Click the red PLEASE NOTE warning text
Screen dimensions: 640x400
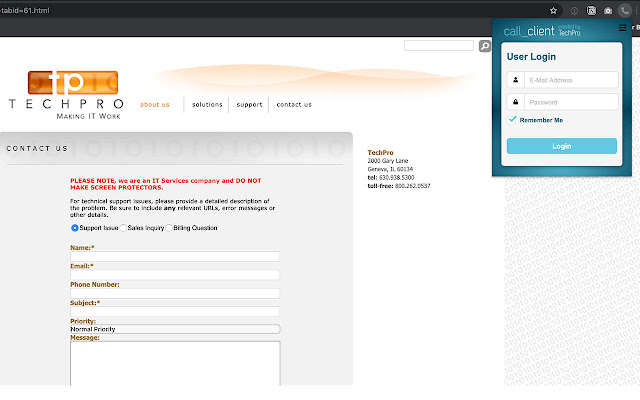(x=166, y=184)
